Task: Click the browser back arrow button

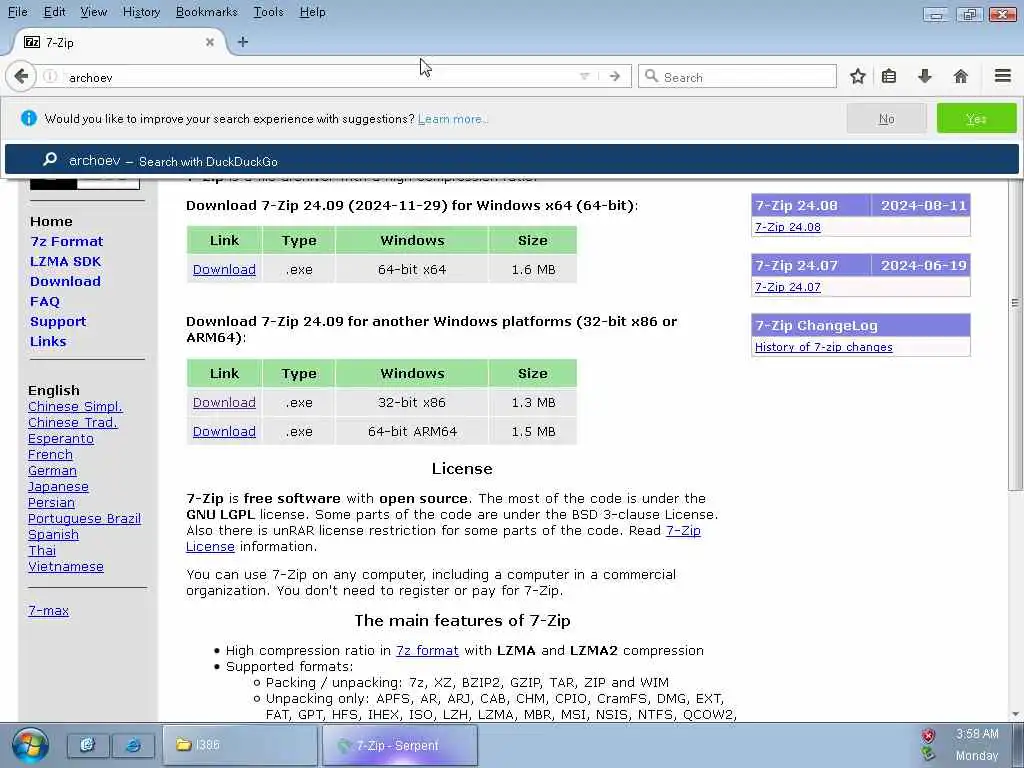Action: click(x=21, y=76)
